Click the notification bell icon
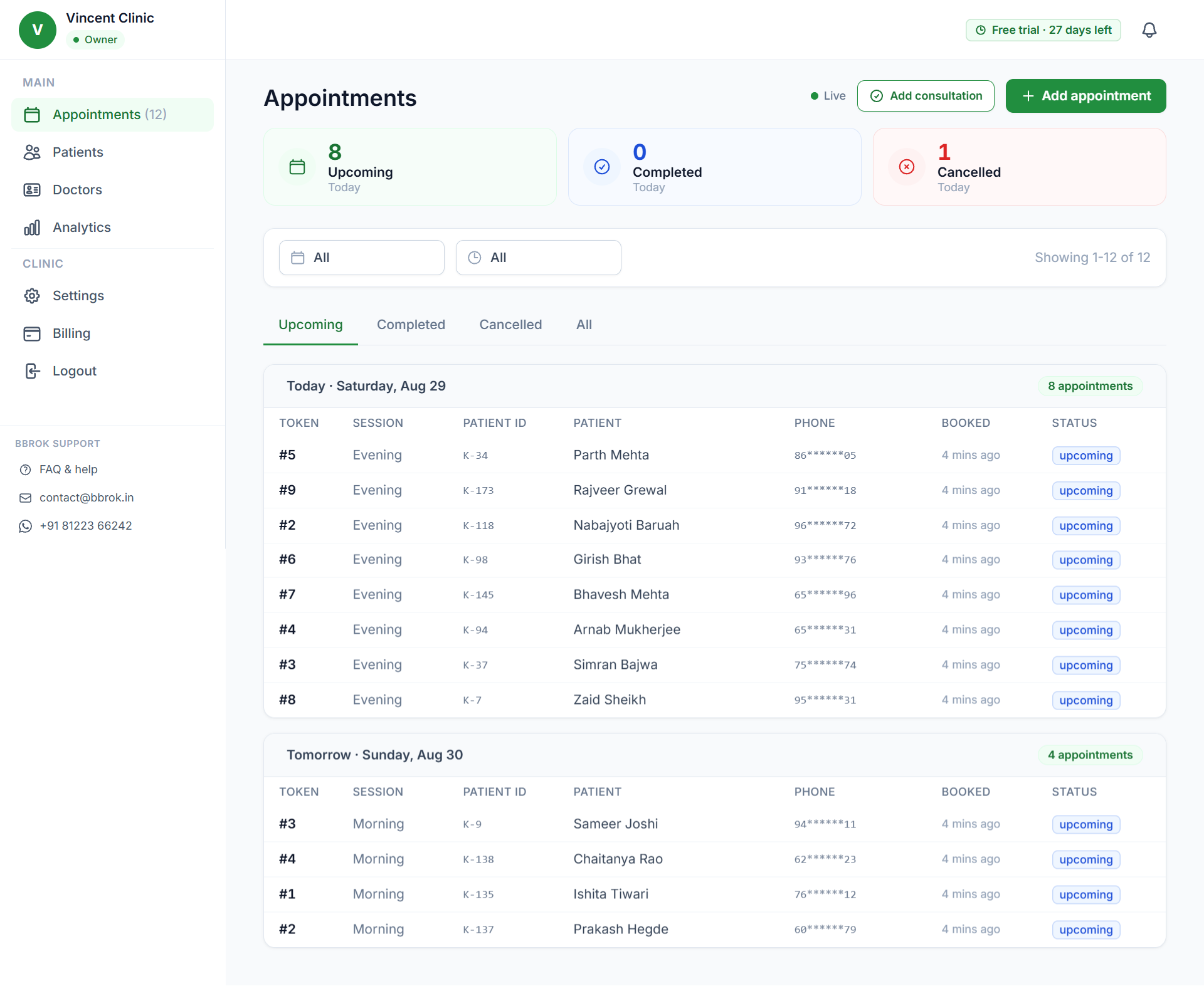The width and height of the screenshot is (1204, 986). coord(1149,30)
